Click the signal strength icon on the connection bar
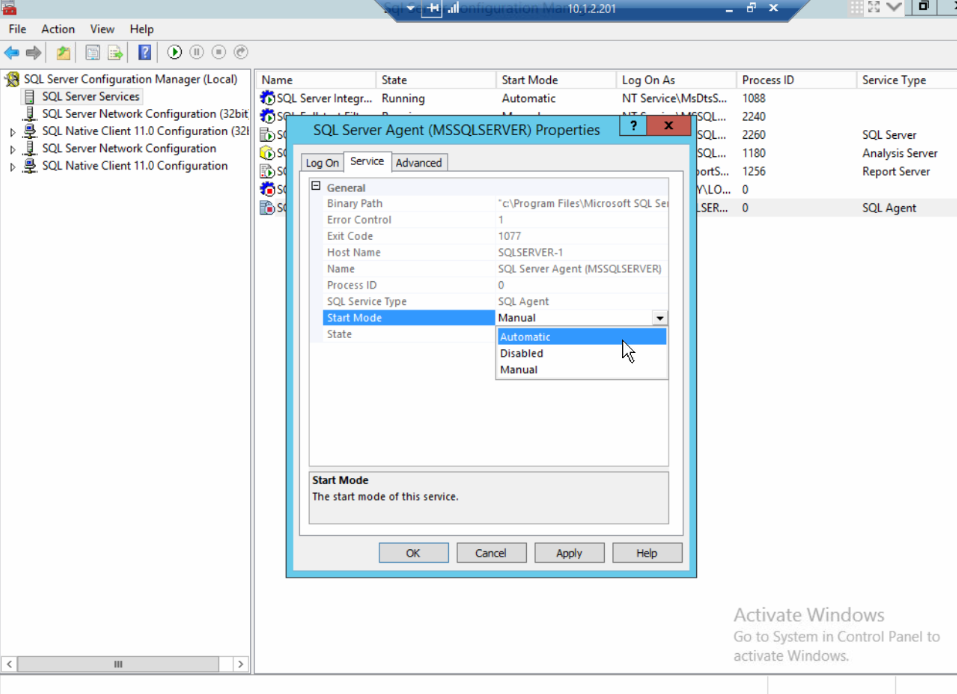This screenshot has width=957, height=694. 453,9
